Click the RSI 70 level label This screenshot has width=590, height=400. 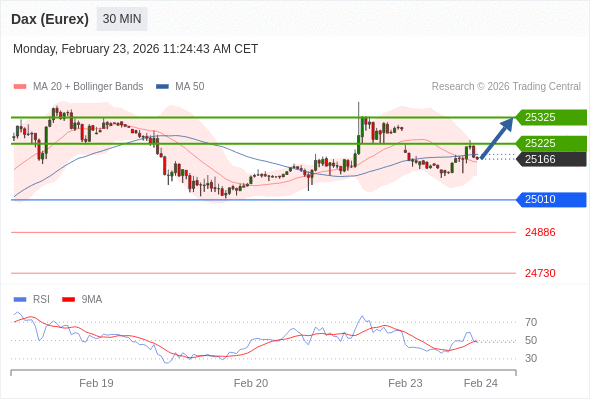[x=531, y=322]
